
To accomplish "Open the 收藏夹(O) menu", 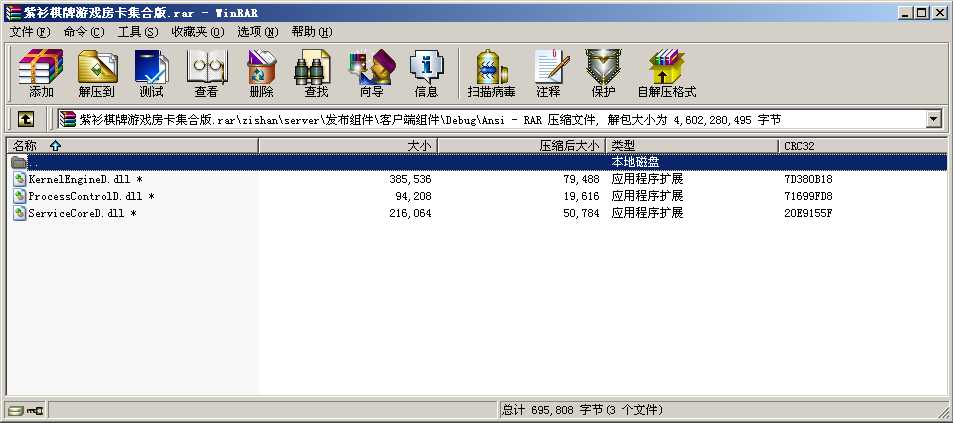I will (x=198, y=32).
